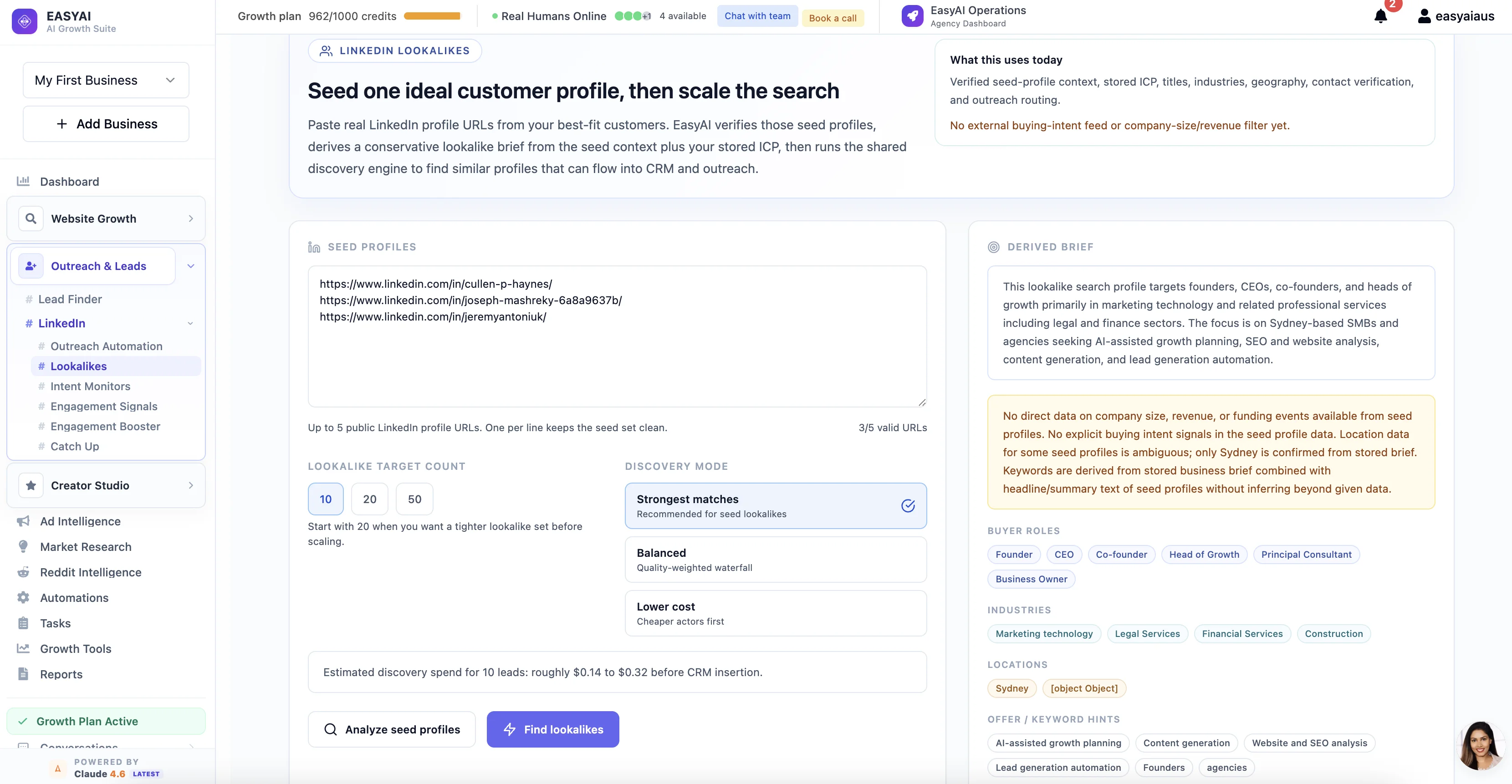Select target count 20
The image size is (1512, 784).
pos(370,499)
